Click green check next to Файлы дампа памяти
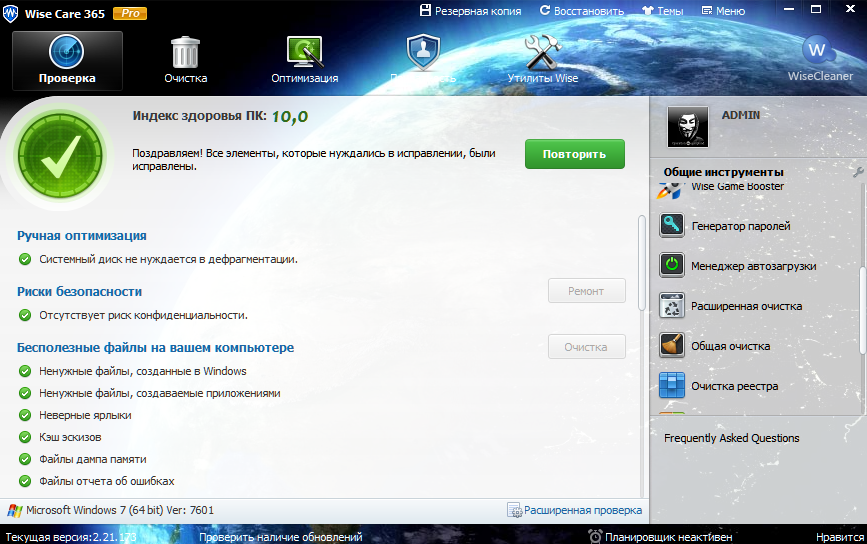The height and width of the screenshot is (544, 867). point(25,459)
